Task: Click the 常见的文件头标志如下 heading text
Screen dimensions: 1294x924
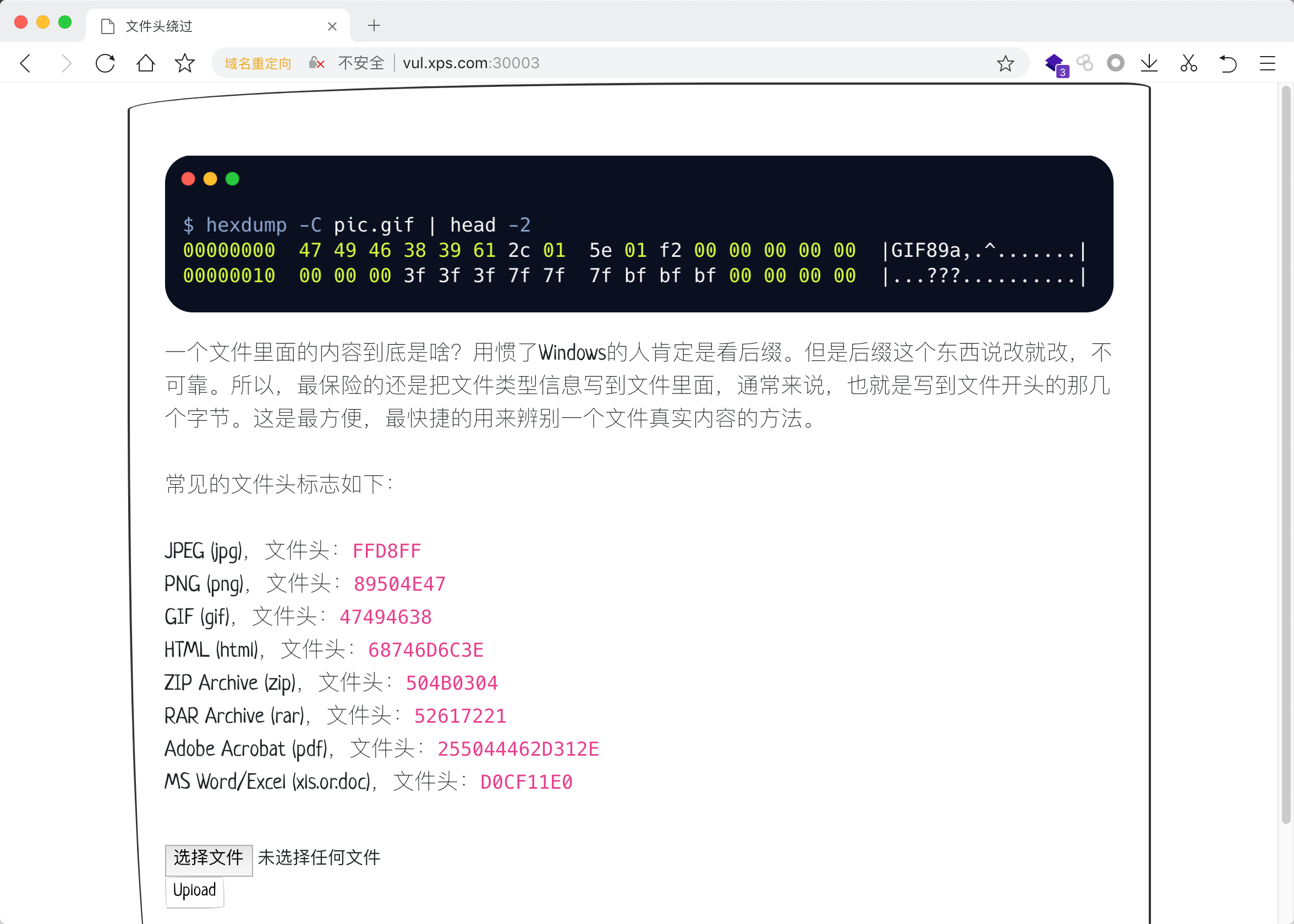Action: tap(279, 484)
